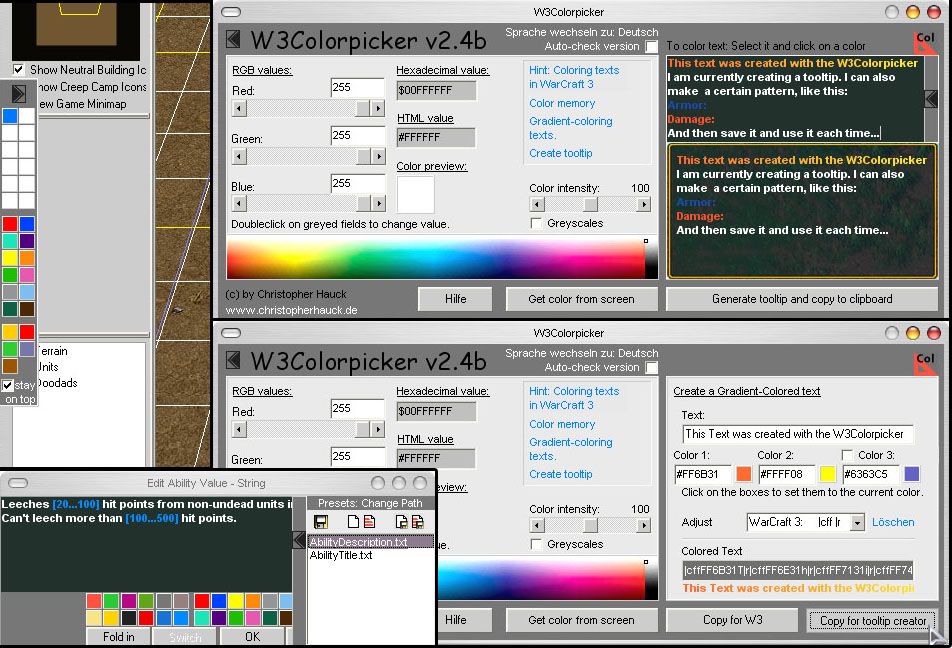Viewport: 952px width, 648px height.
Task: Enable Greyscales in the top window
Action: tap(536, 223)
